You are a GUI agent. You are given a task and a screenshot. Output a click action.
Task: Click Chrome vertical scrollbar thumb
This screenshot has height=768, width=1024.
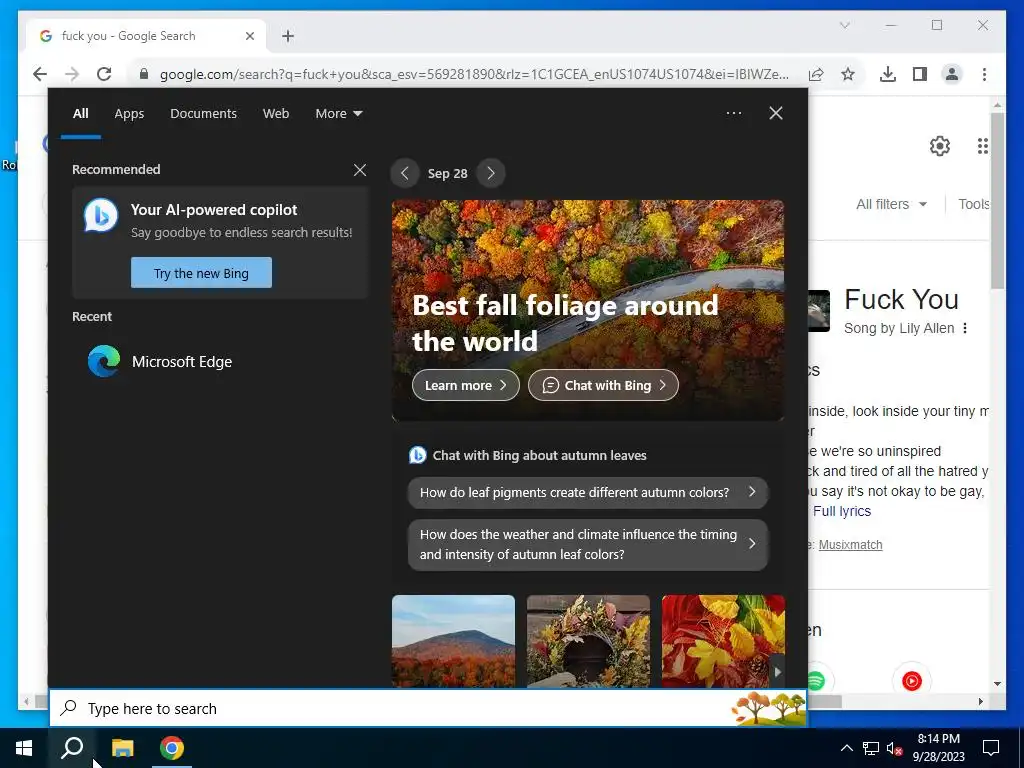pyautogui.click(x=997, y=201)
